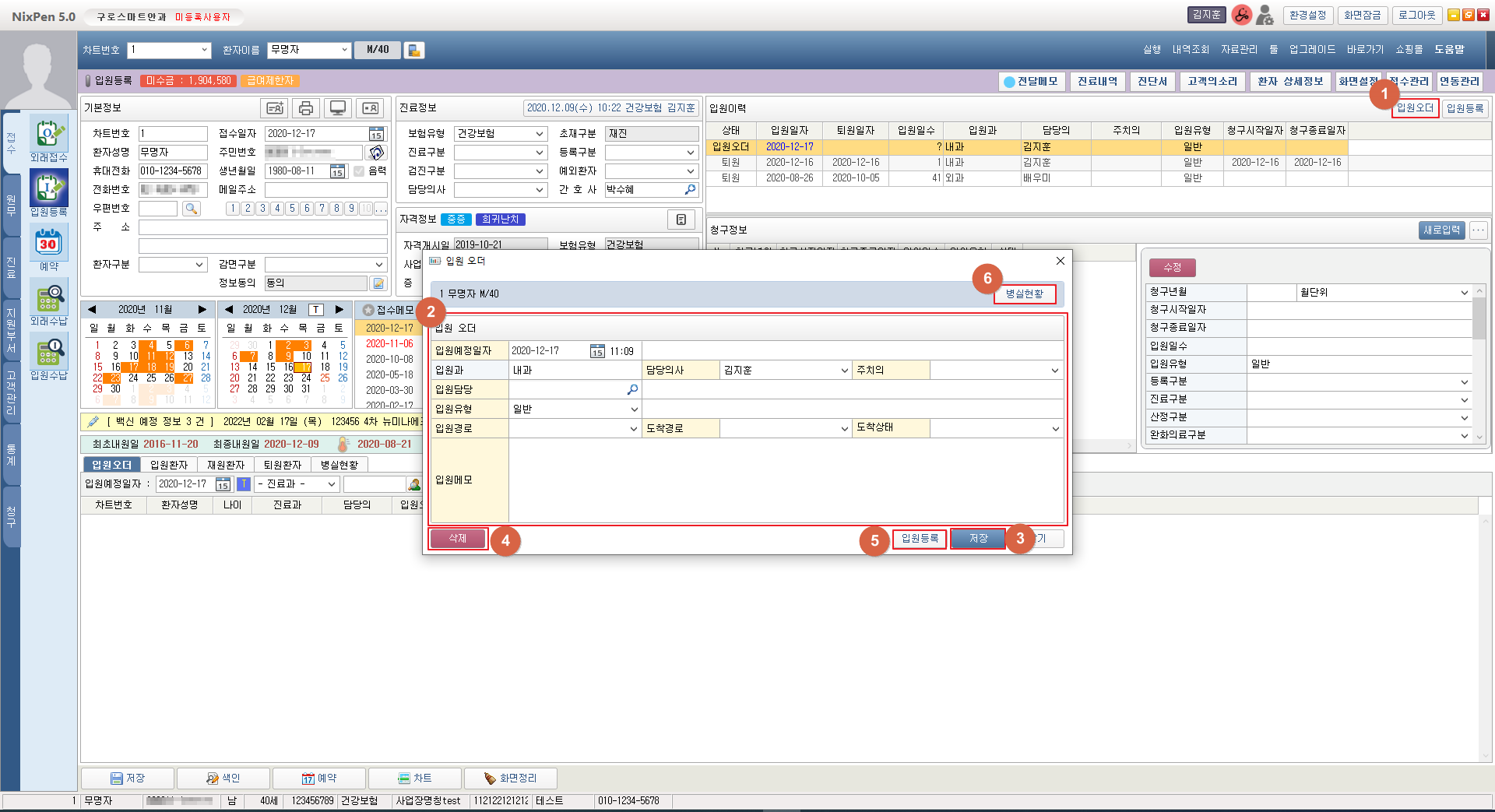Open calendar picker for 입원예정일자 in dialog
Viewport: 1495px width, 812px height.
coord(597,351)
